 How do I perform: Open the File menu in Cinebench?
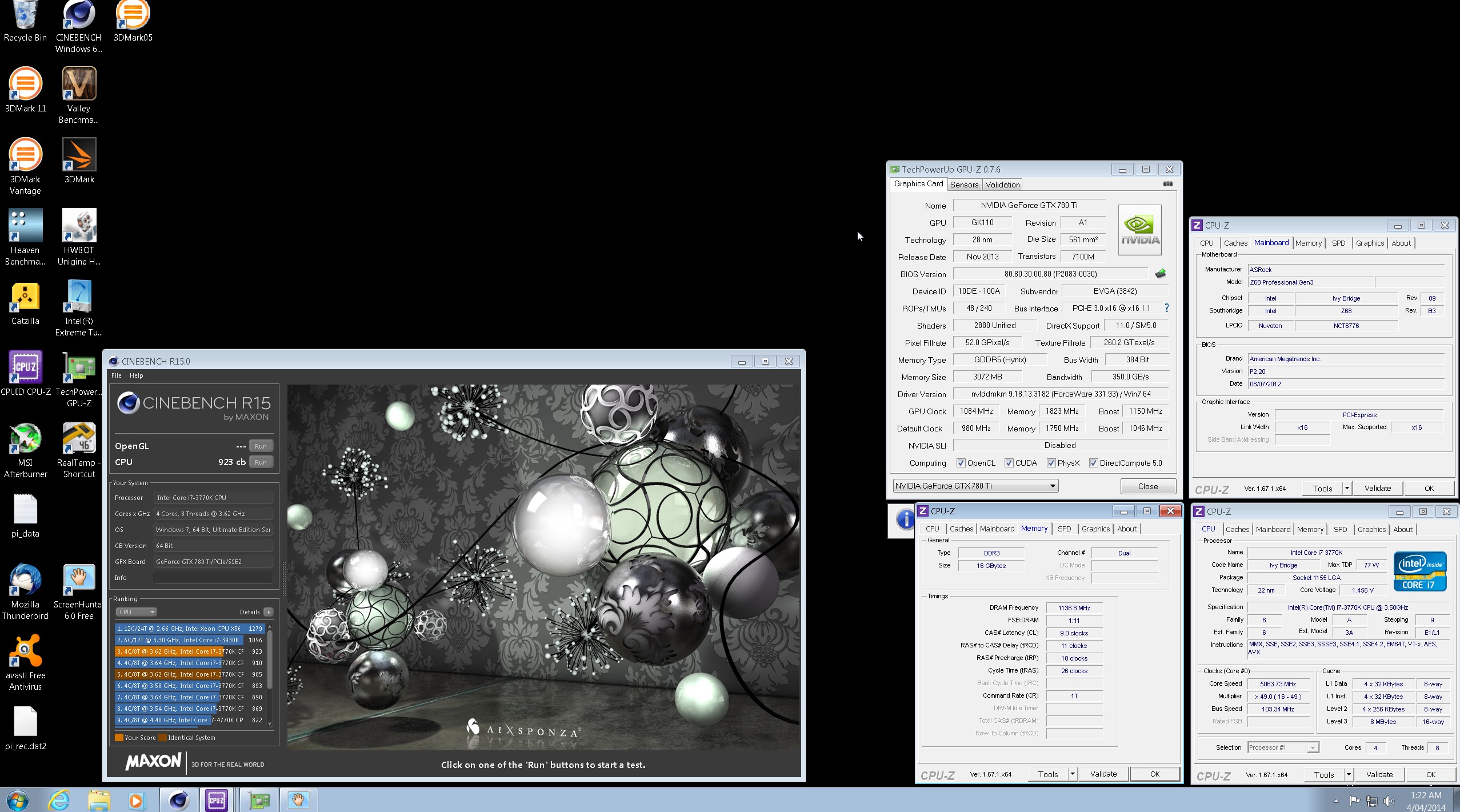point(117,375)
